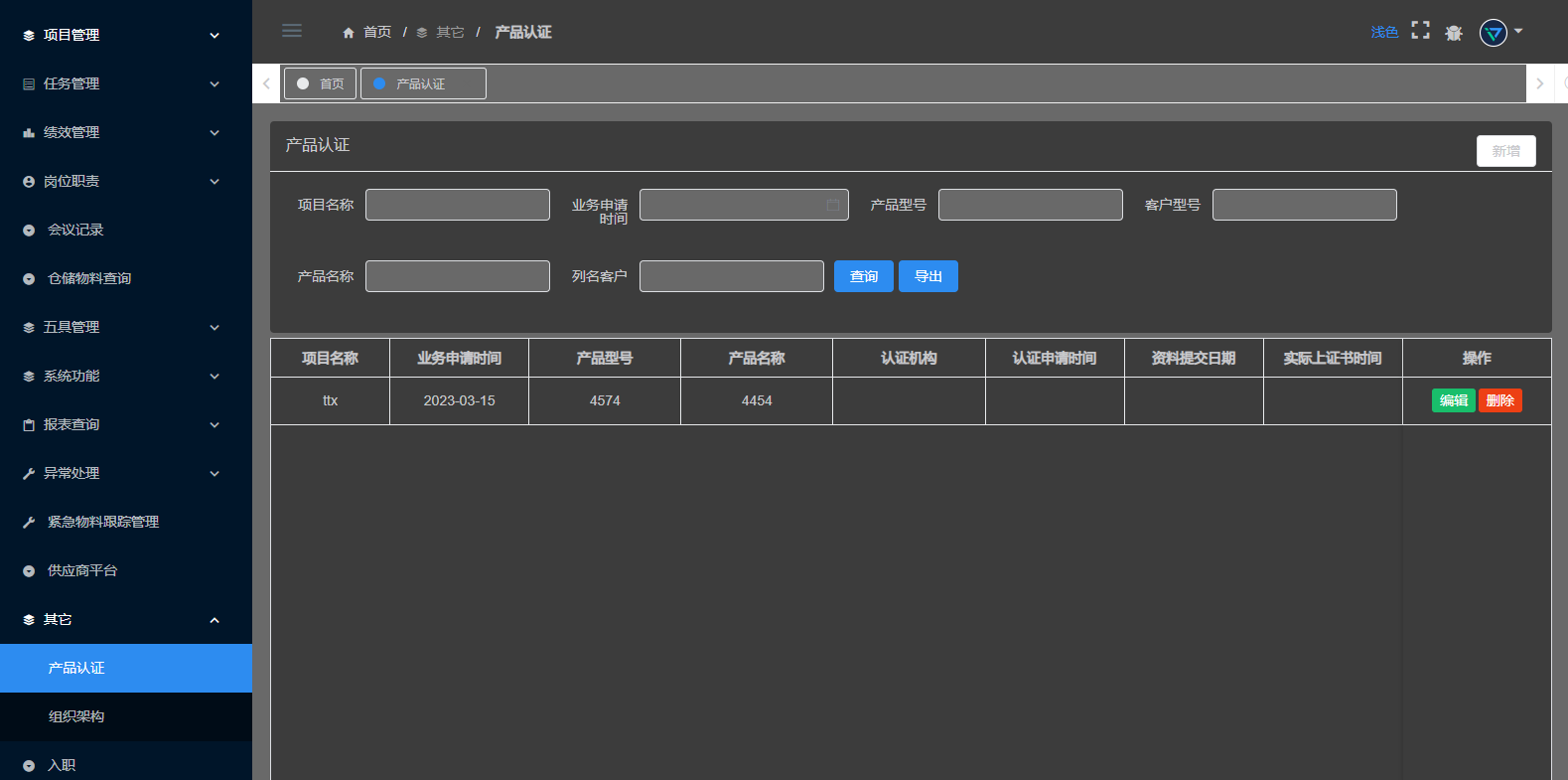
Task: Click 岗位职责 user icon
Action: 29,182
